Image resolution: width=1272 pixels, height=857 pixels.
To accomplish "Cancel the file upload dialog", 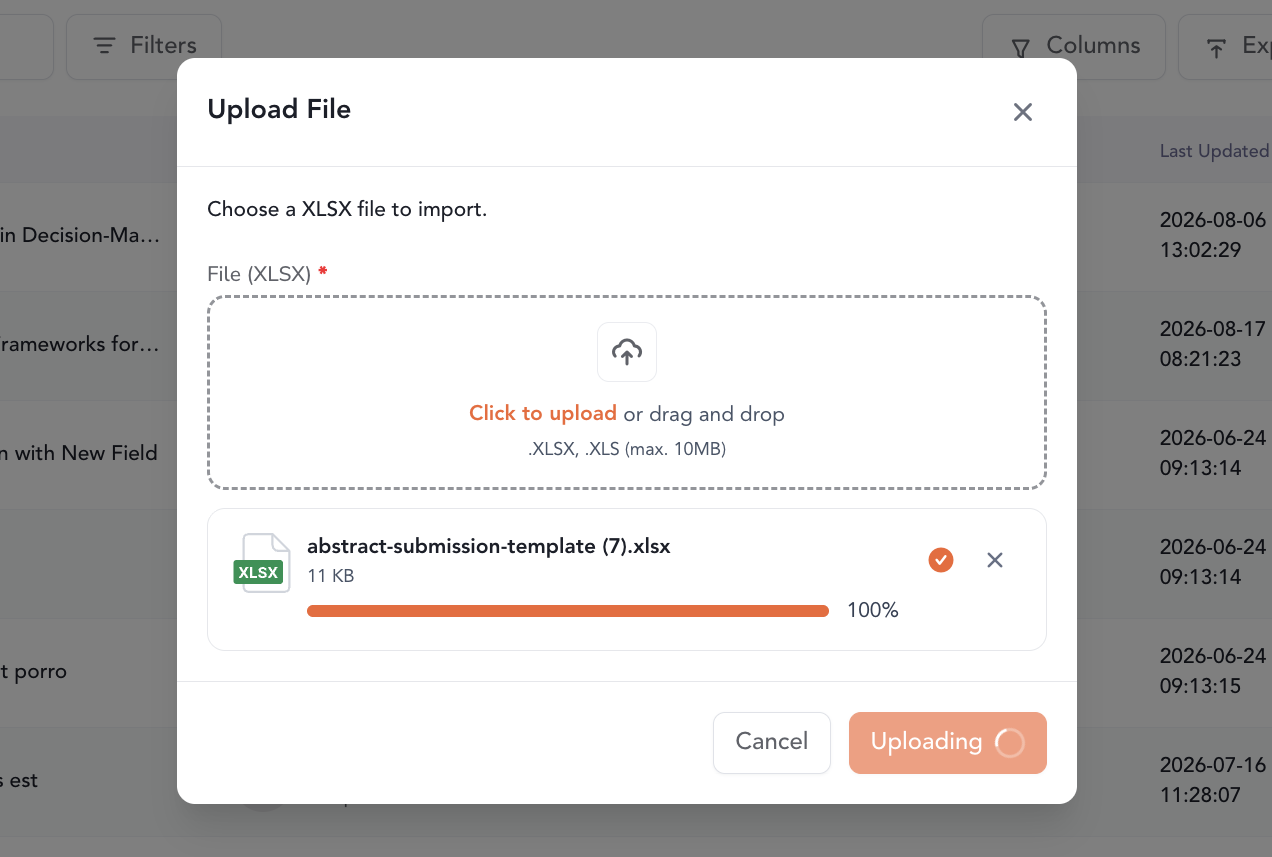I will tap(772, 742).
